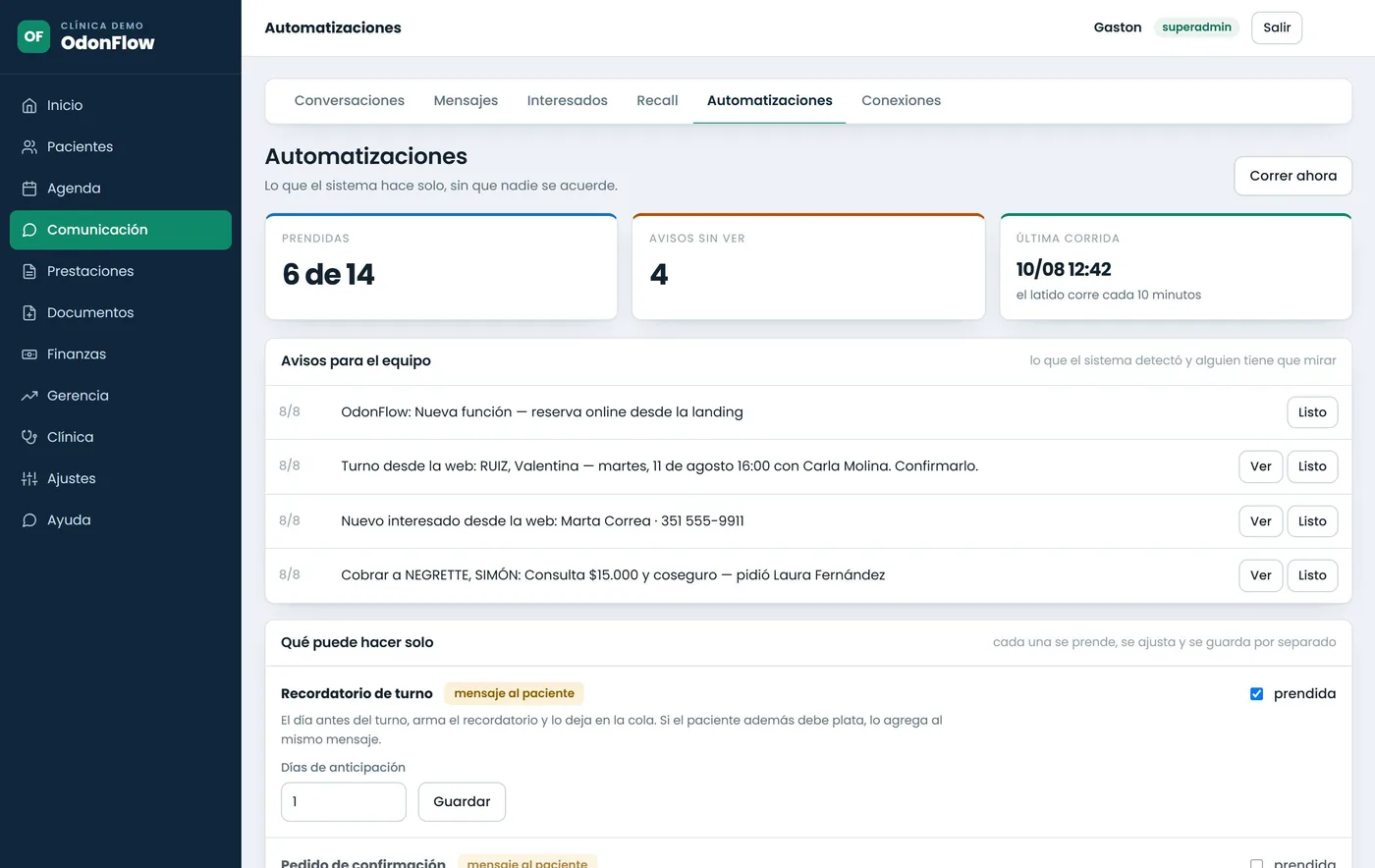Viewport: 1375px width, 868px height.
Task: Click Ver on the RUIZ, Valentina notice
Action: point(1260,466)
